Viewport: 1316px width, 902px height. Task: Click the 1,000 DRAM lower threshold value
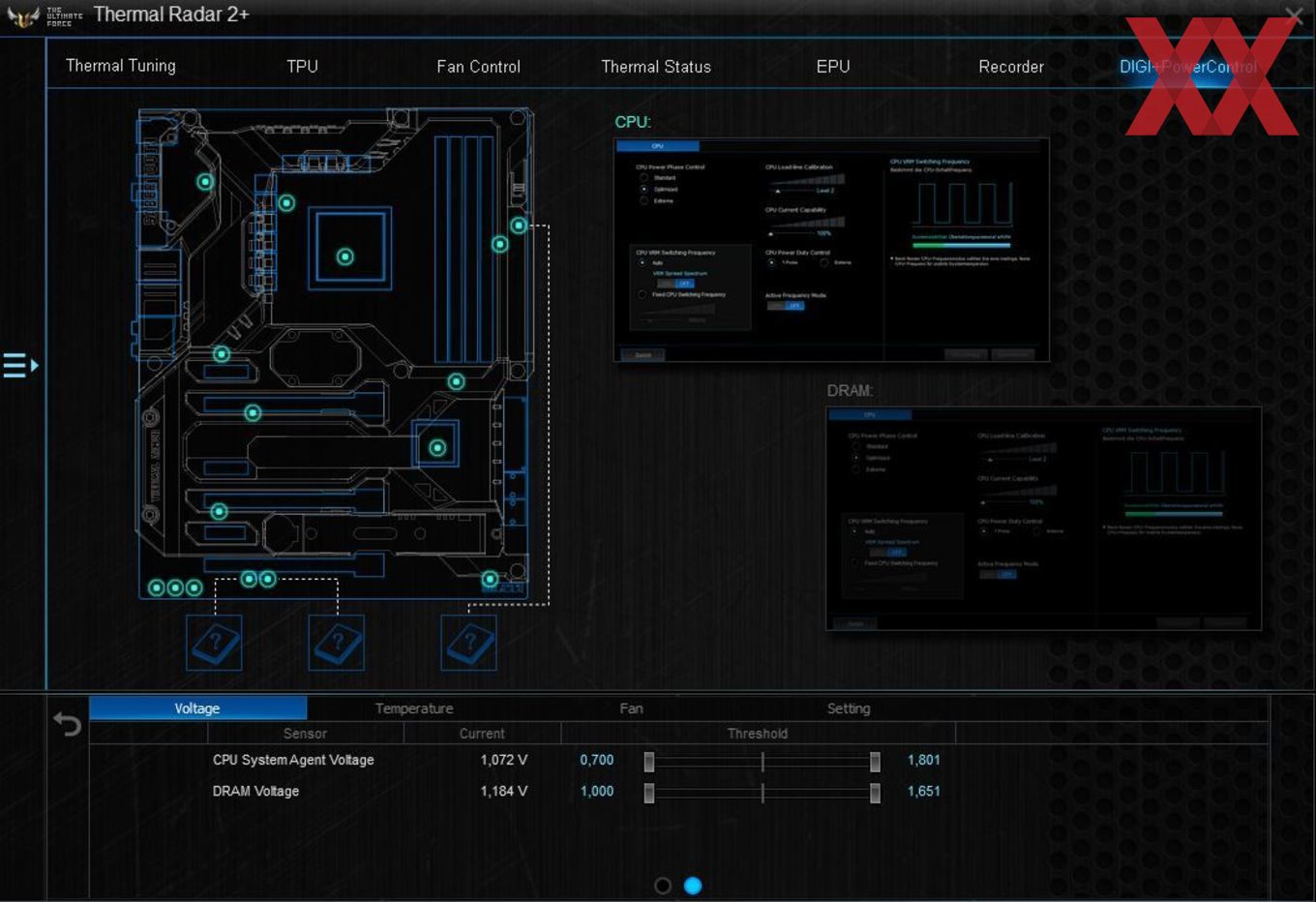(x=597, y=791)
